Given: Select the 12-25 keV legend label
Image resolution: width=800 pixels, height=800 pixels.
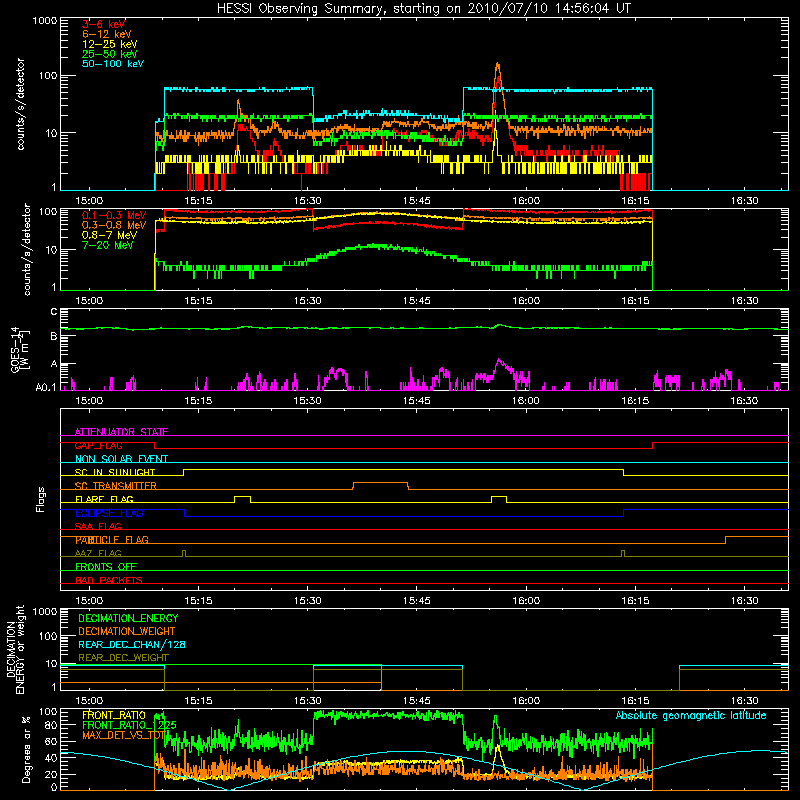Looking at the screenshot, I should tap(110, 44).
